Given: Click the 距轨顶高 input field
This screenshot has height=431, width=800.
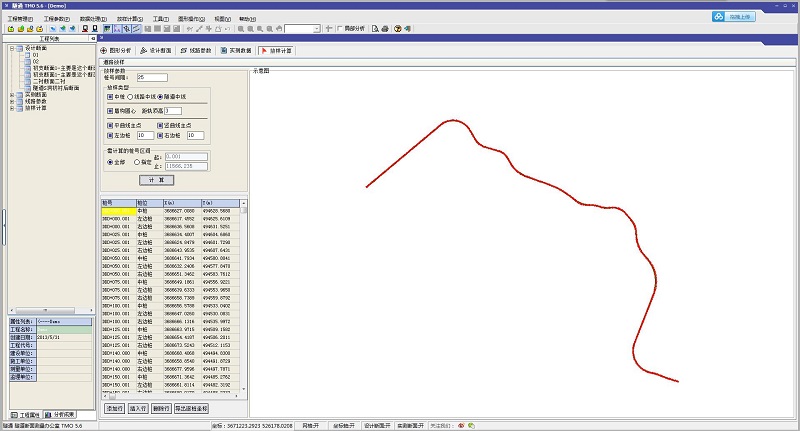Looking at the screenshot, I should [x=173, y=111].
